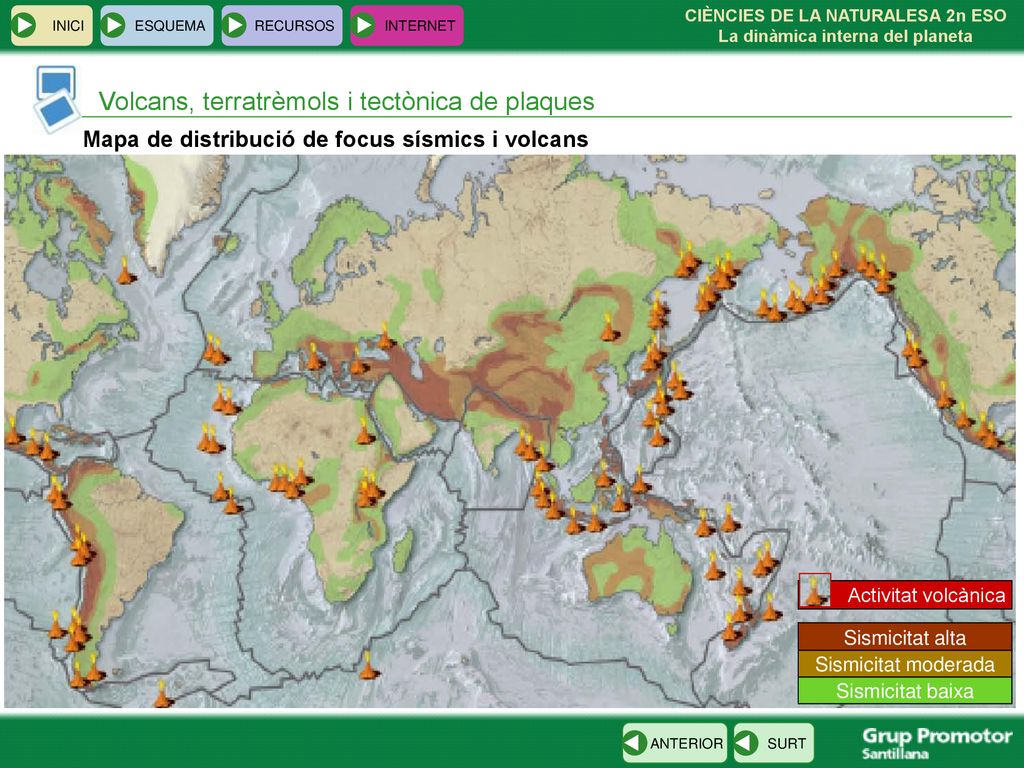Select the Sismicitat alta legend swatch
This screenshot has height=768, width=1024.
pyautogui.click(x=905, y=637)
